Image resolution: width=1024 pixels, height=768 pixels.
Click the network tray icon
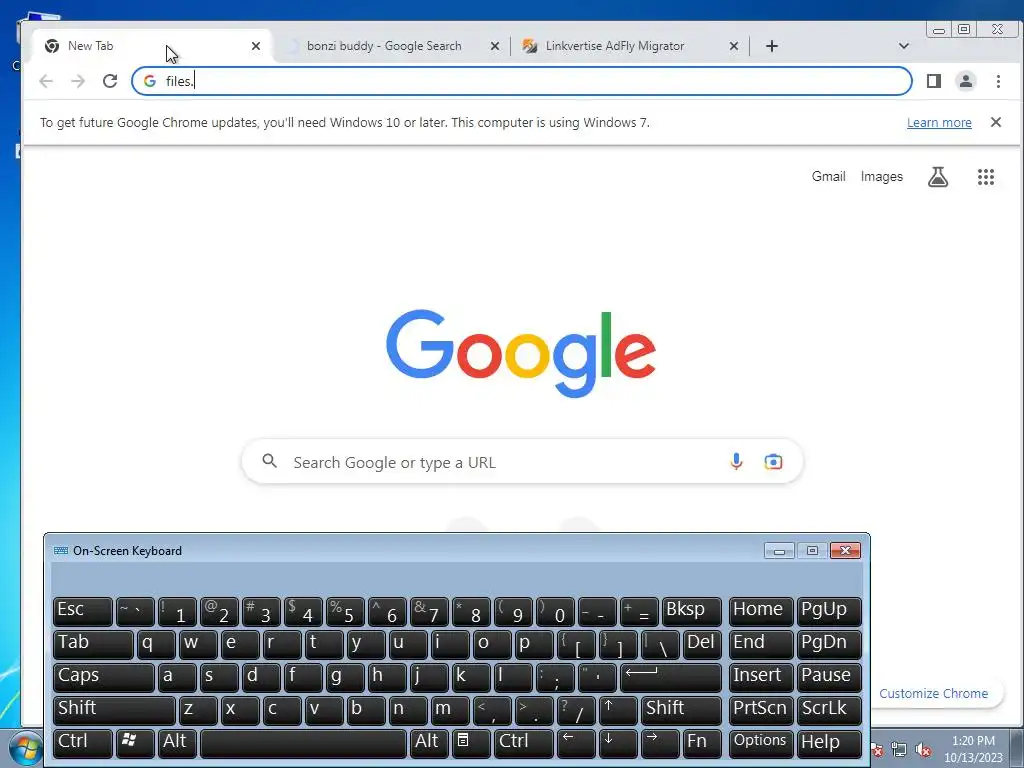[x=899, y=750]
